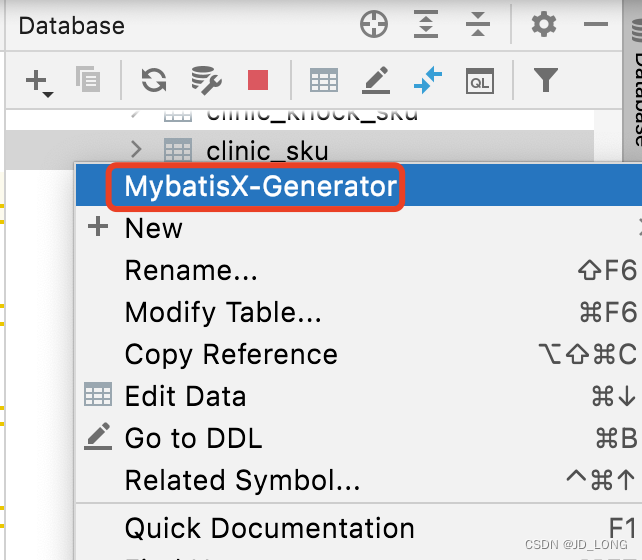Choose Modify Table... menu entry
Screen dimensions: 642x560
359,312
